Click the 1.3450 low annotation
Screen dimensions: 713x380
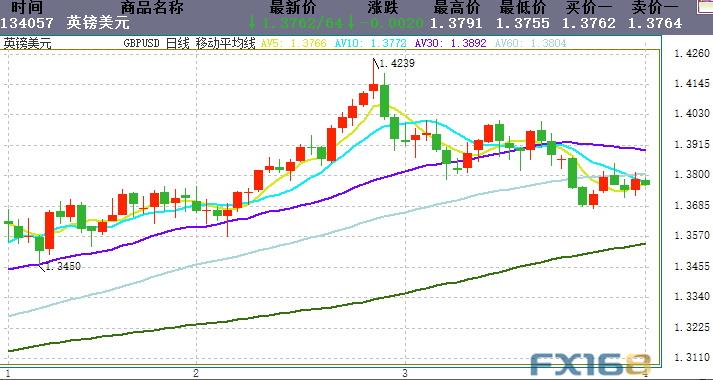pyautogui.click(x=63, y=267)
